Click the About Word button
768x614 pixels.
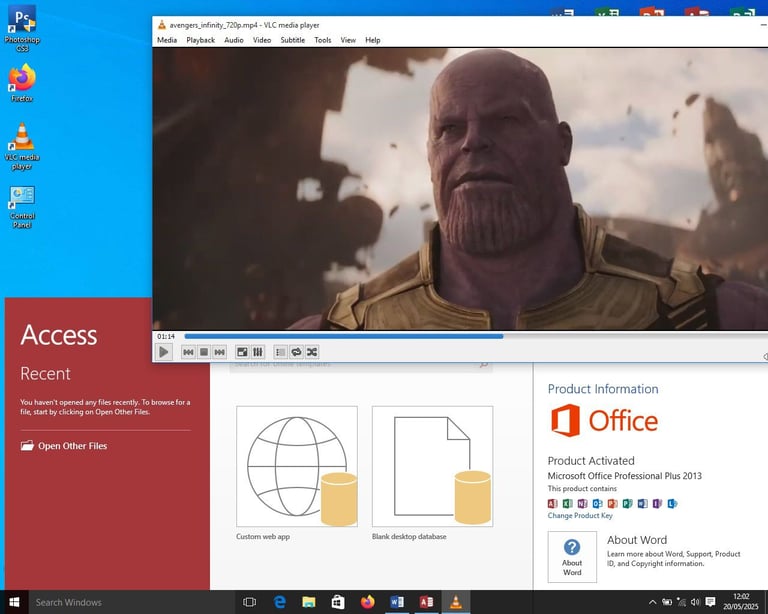coord(572,557)
